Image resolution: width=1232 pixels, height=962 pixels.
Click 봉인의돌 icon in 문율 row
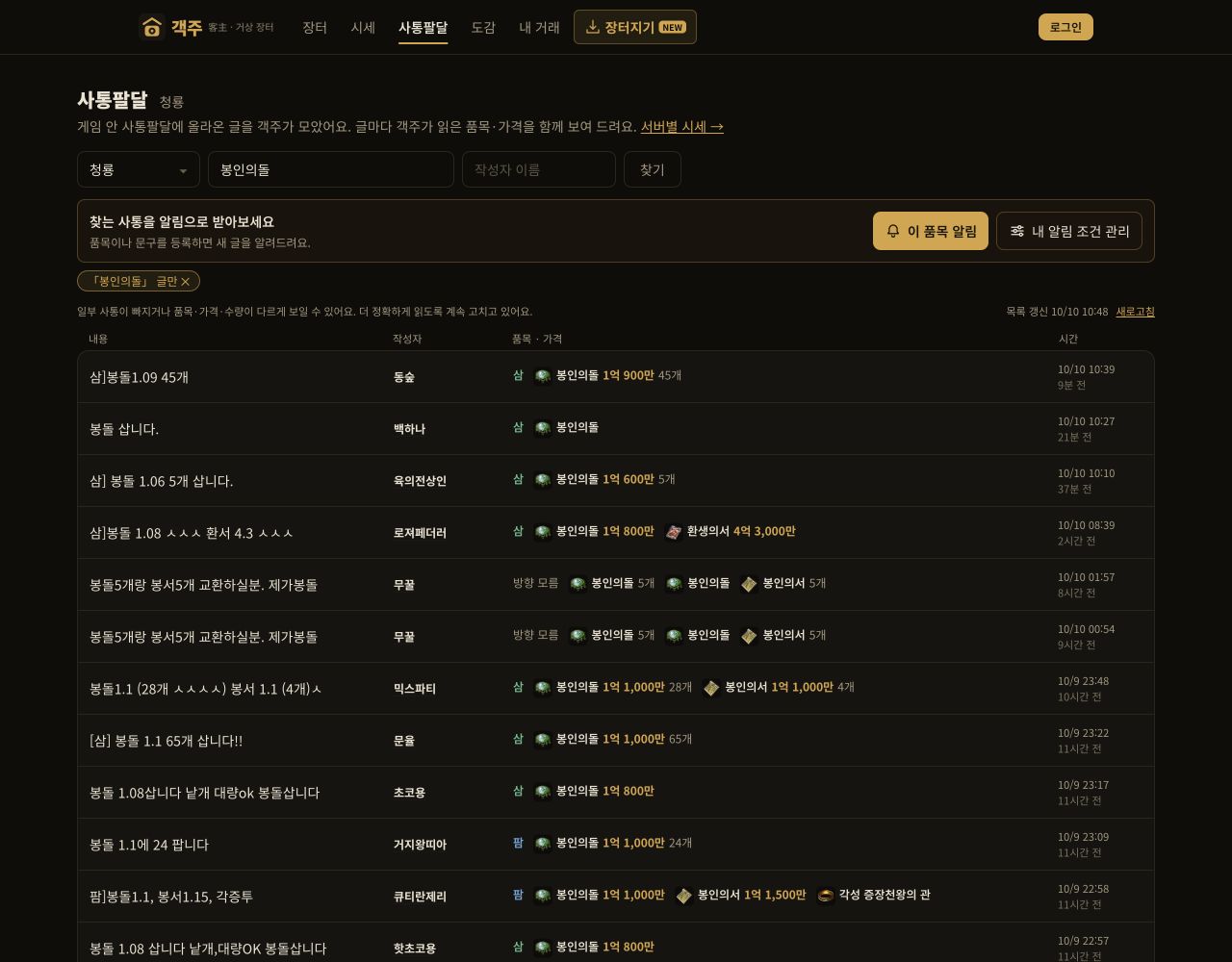click(543, 739)
